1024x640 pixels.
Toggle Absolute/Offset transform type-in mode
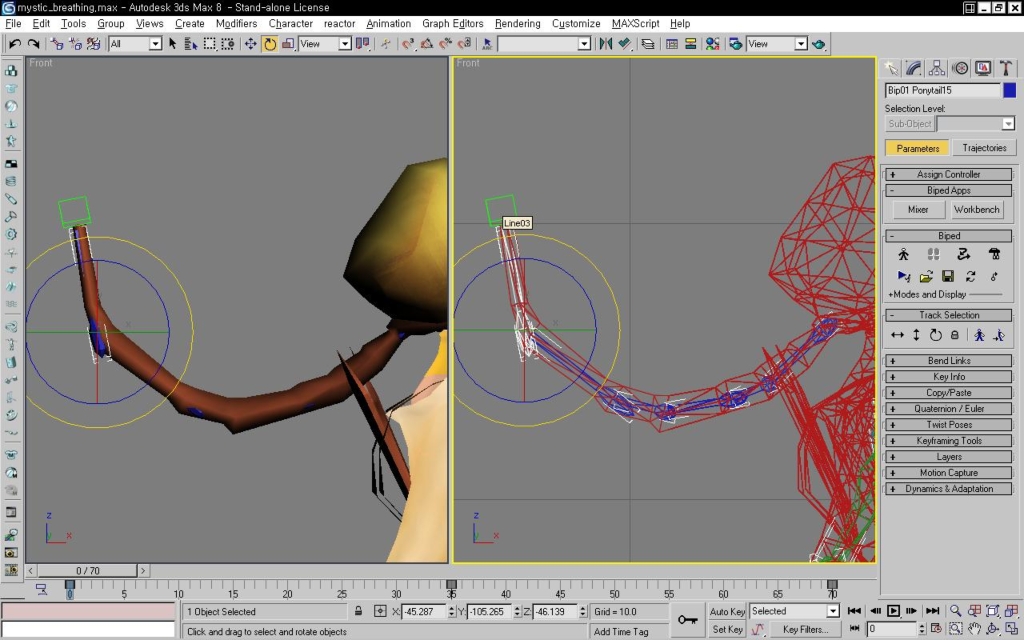[380, 611]
